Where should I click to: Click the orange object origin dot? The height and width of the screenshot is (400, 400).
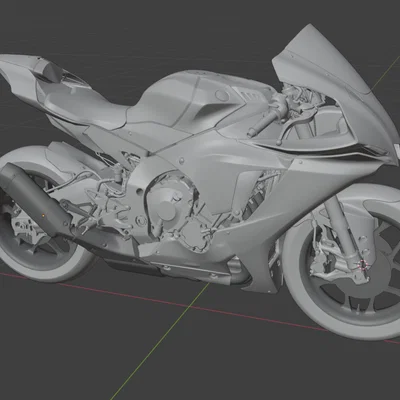[43, 216]
